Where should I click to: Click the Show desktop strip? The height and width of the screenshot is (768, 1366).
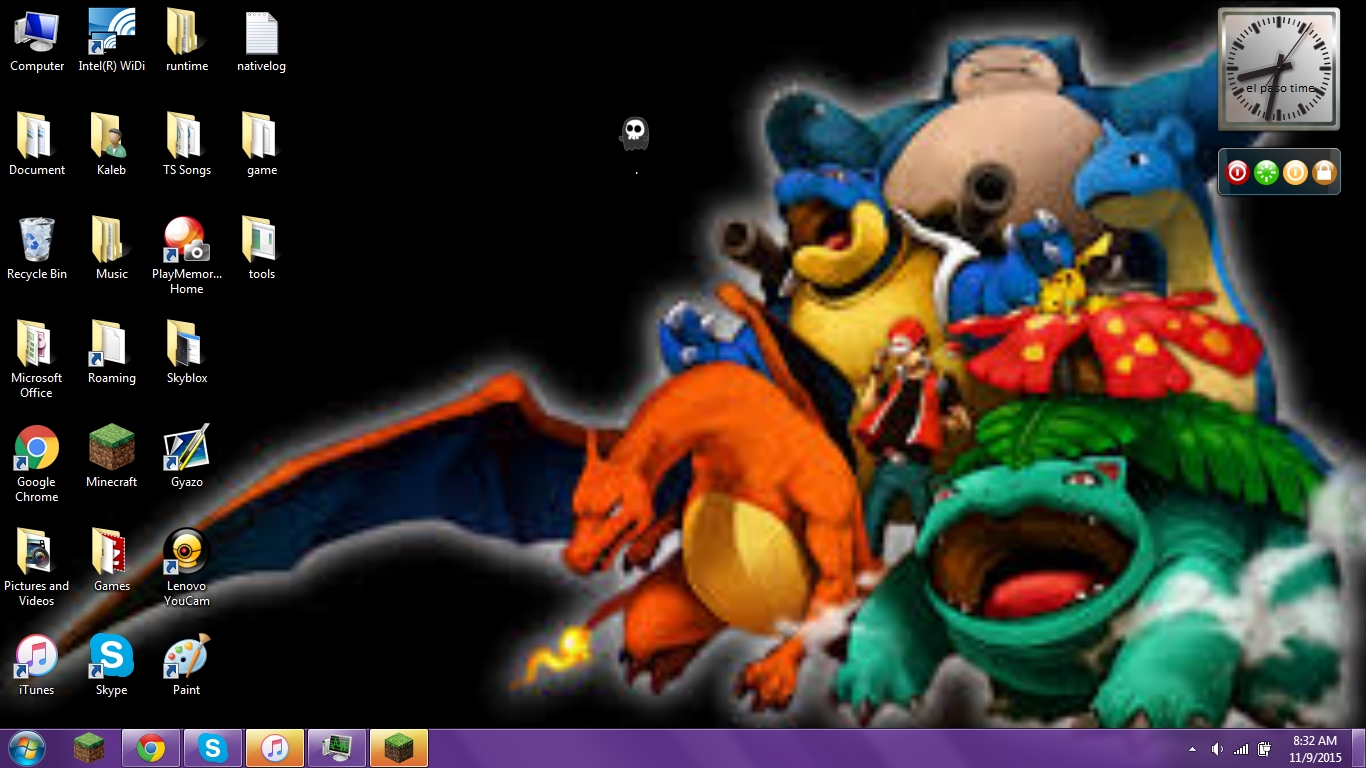[x=1359, y=749]
